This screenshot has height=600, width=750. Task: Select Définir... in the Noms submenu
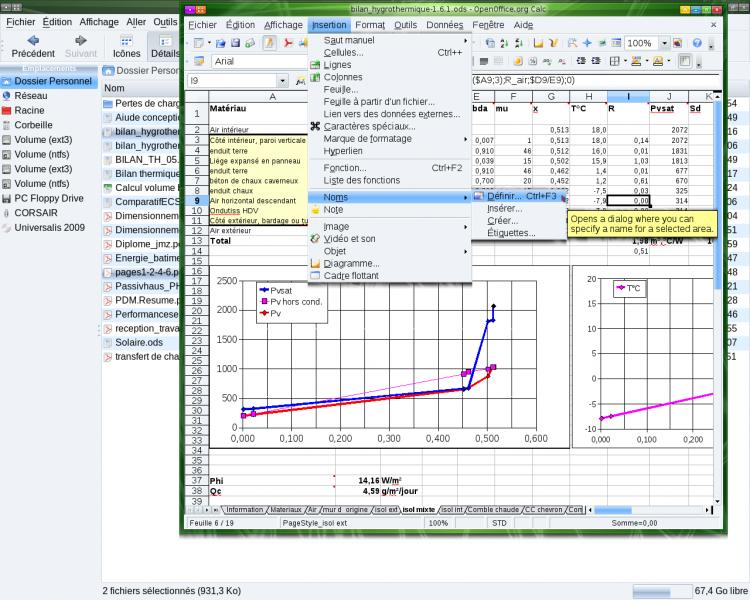click(x=506, y=196)
